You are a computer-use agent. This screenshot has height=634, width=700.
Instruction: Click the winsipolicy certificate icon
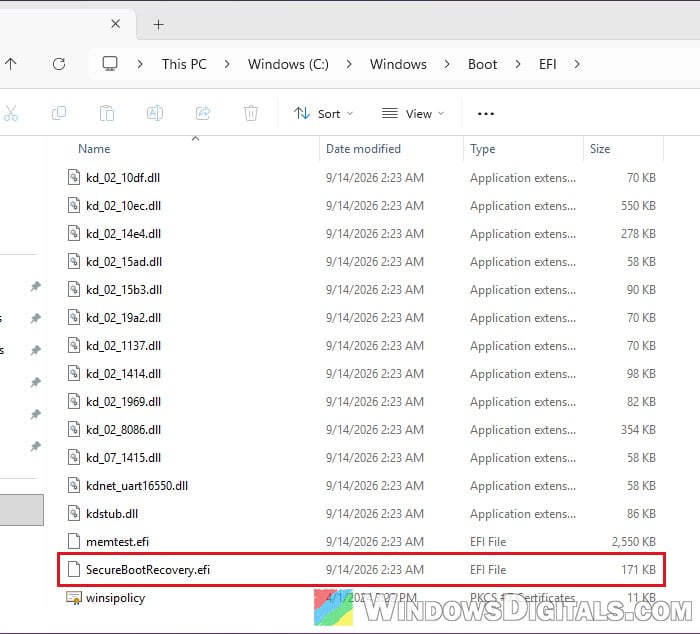tap(74, 597)
